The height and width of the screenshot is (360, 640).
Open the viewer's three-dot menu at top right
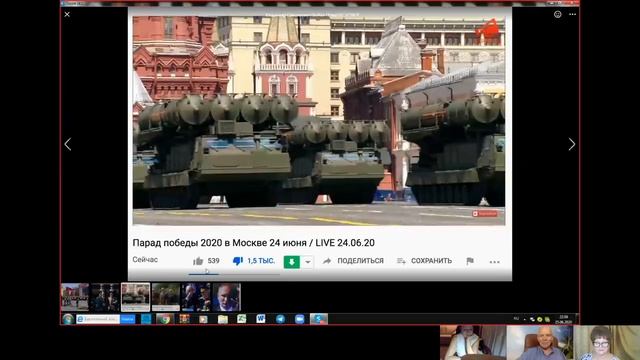coord(573,14)
